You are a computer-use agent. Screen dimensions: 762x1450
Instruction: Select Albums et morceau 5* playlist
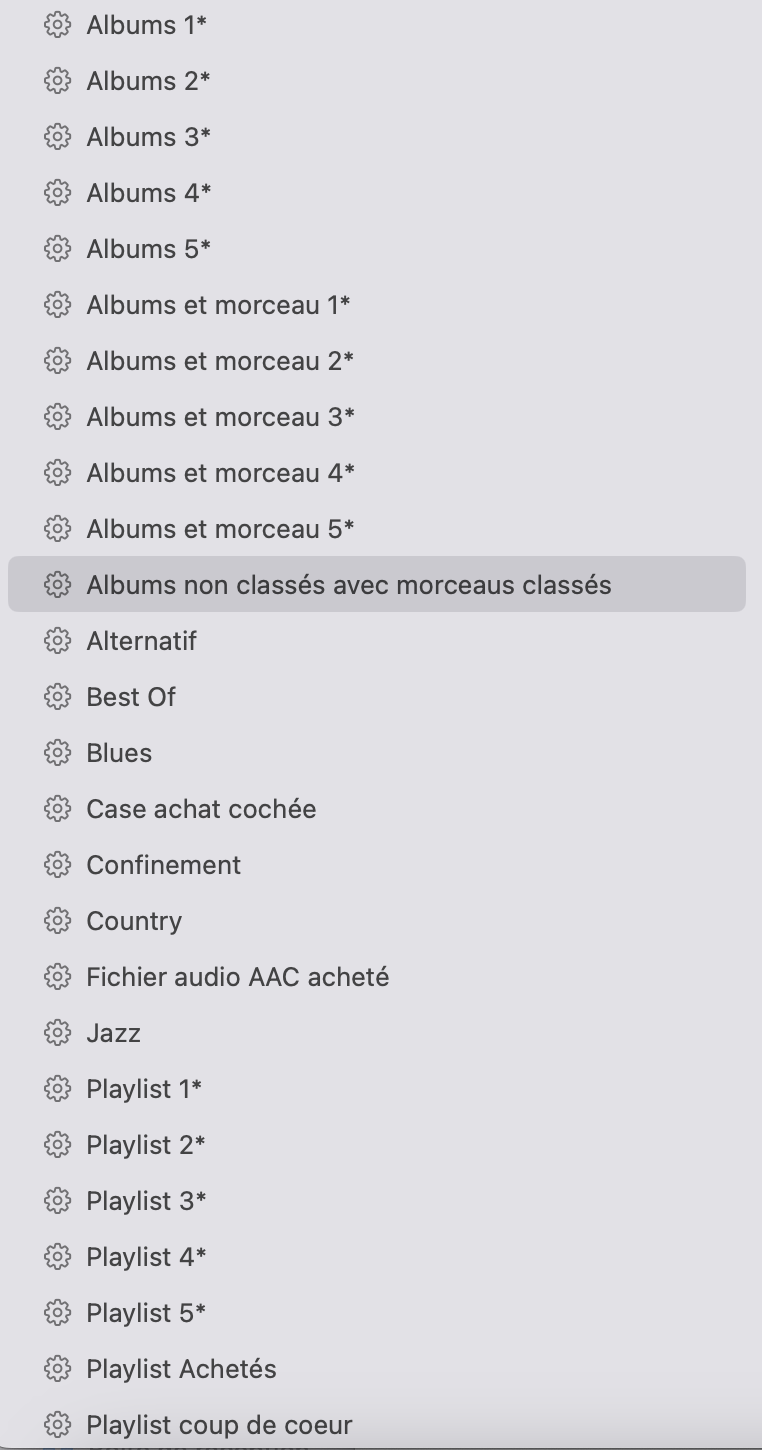coord(220,529)
